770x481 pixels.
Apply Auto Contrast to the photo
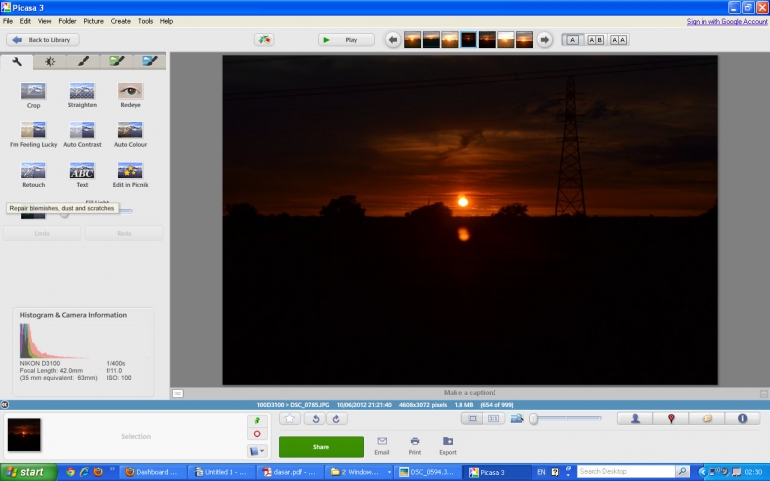82,132
